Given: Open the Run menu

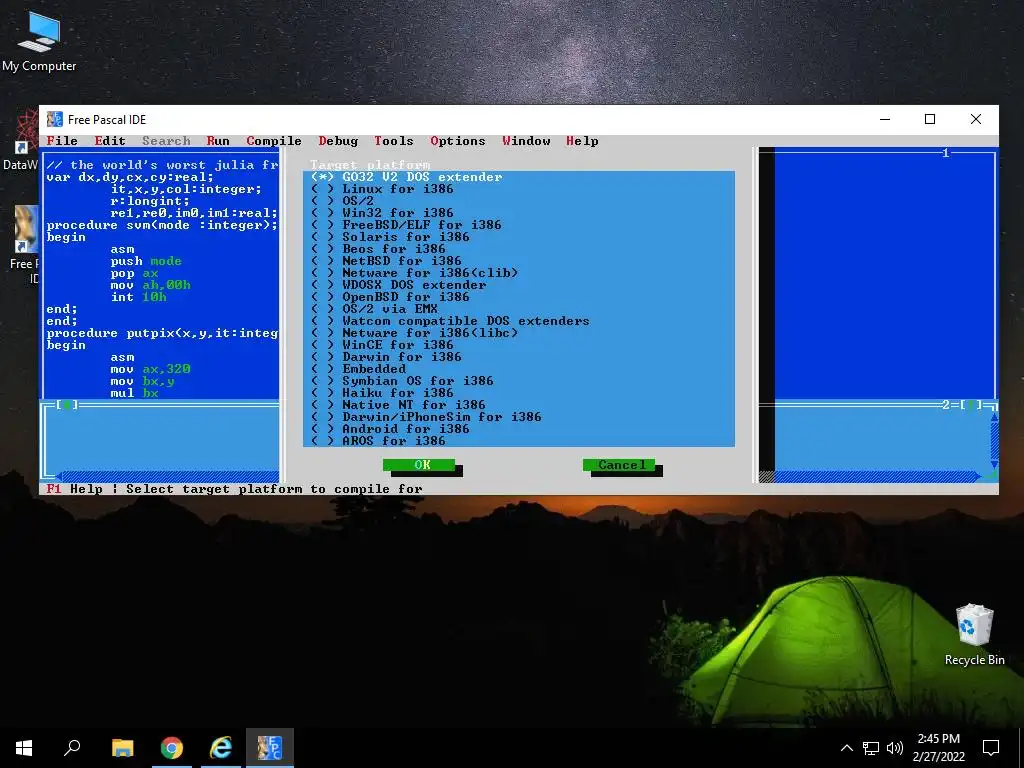Looking at the screenshot, I should 218,141.
